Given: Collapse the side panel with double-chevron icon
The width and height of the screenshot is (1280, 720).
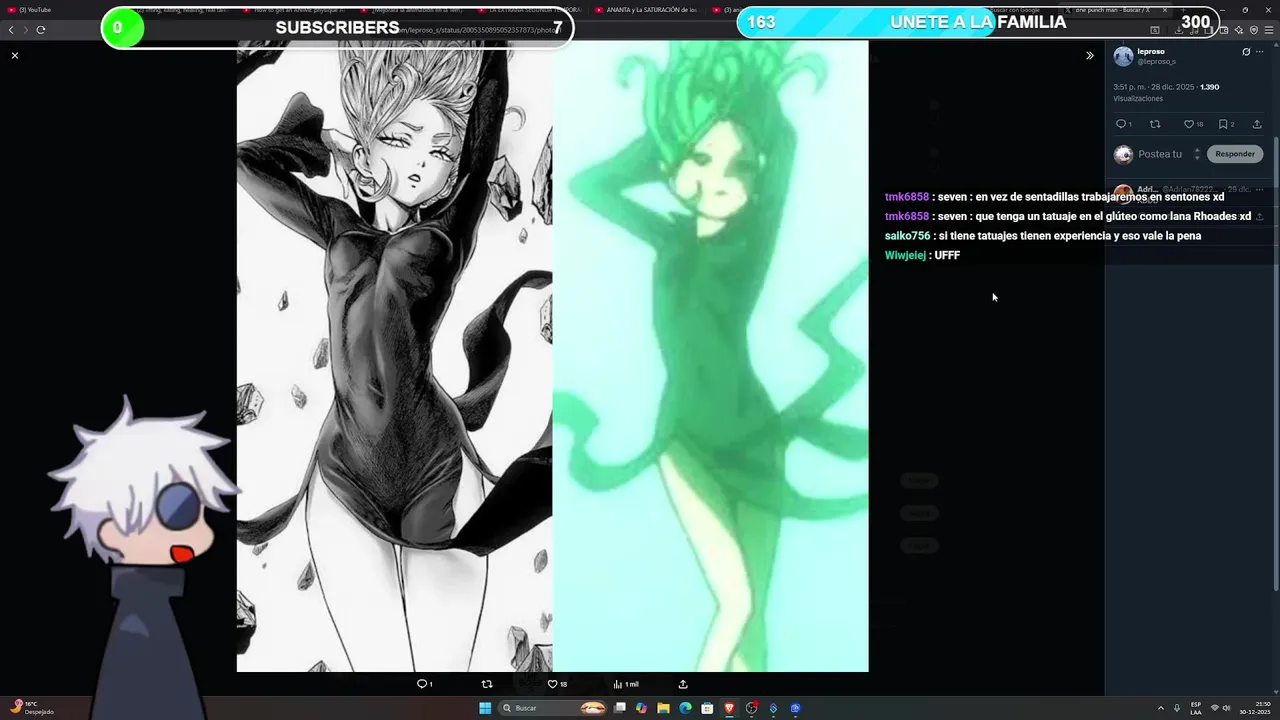Looking at the screenshot, I should tap(1090, 56).
